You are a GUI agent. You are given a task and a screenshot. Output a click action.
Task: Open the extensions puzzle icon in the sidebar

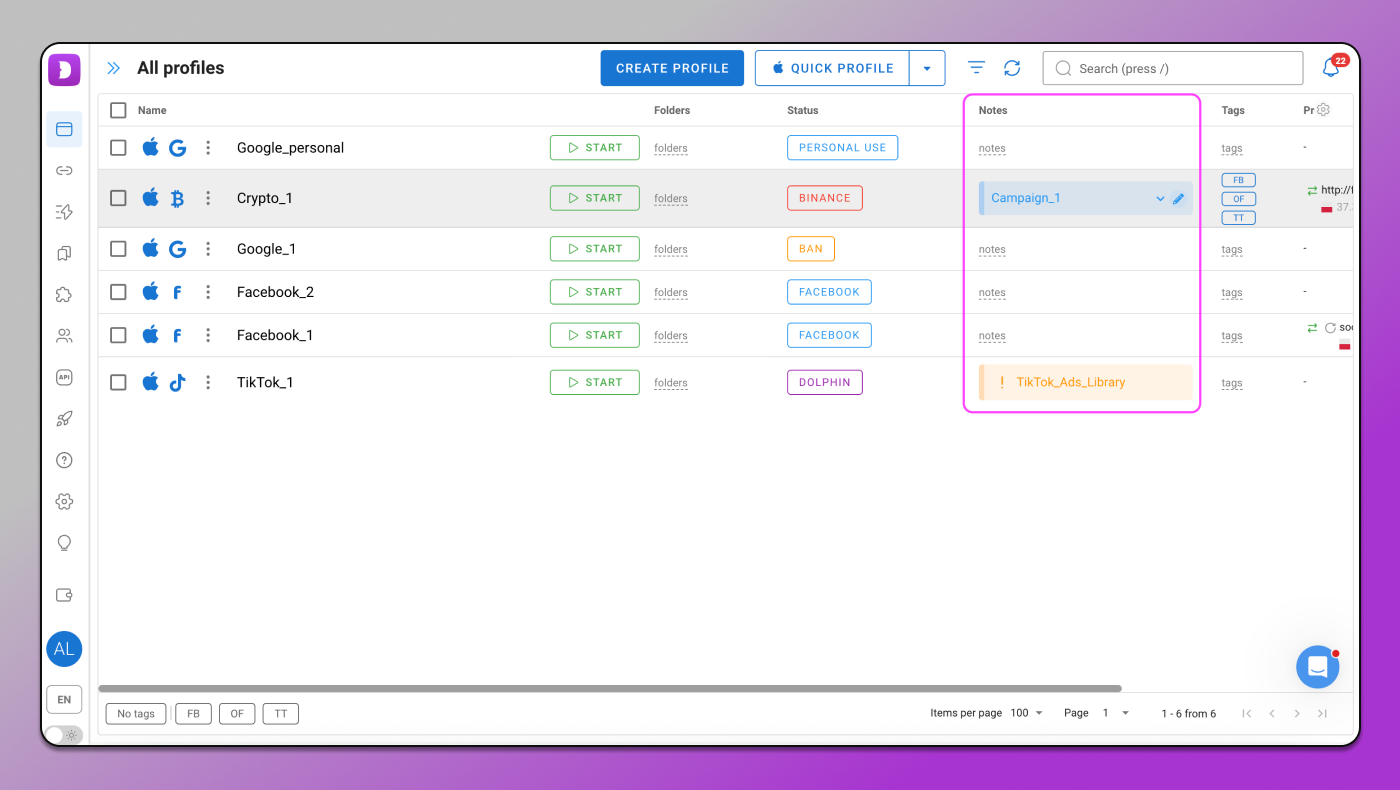click(64, 295)
